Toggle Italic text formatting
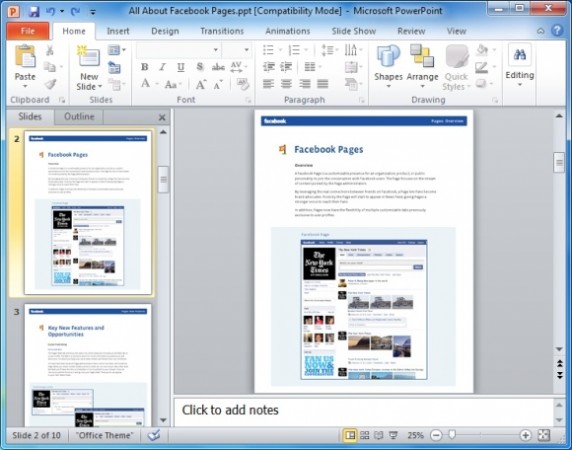 (162, 67)
